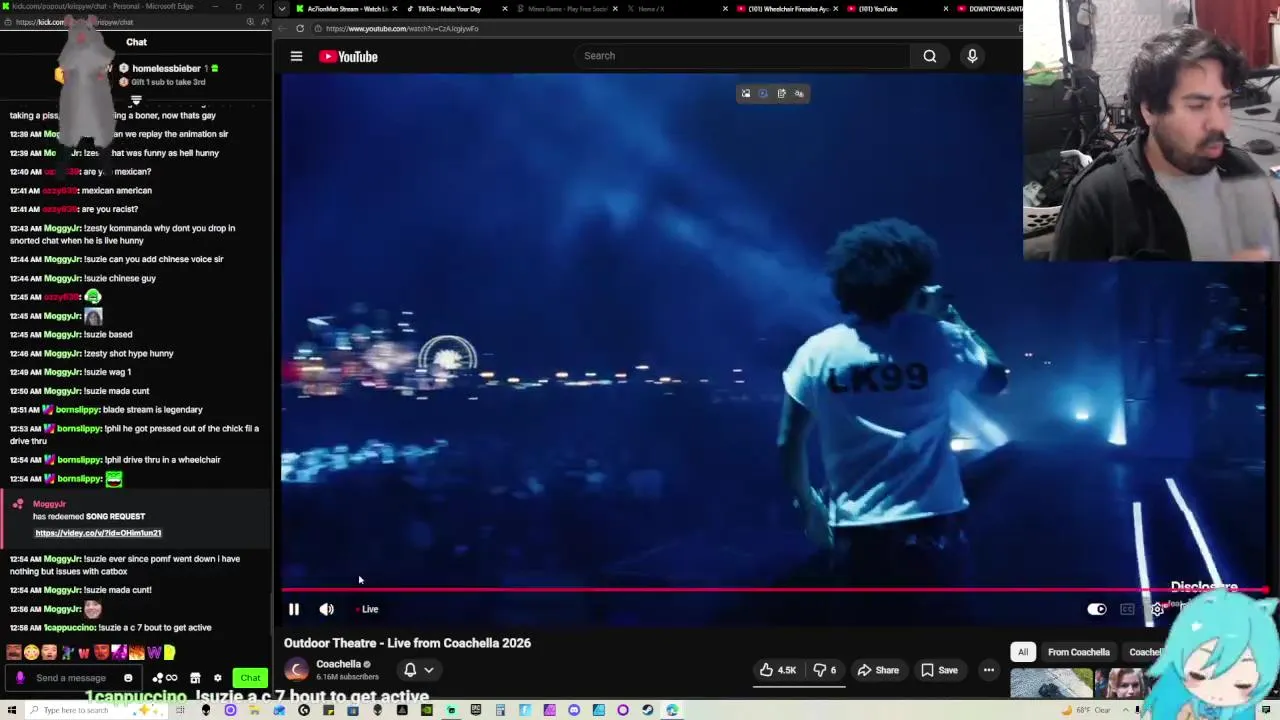Image resolution: width=1280 pixels, height=720 pixels.
Task: Seek on the red video progress bar
Action: 775,590
